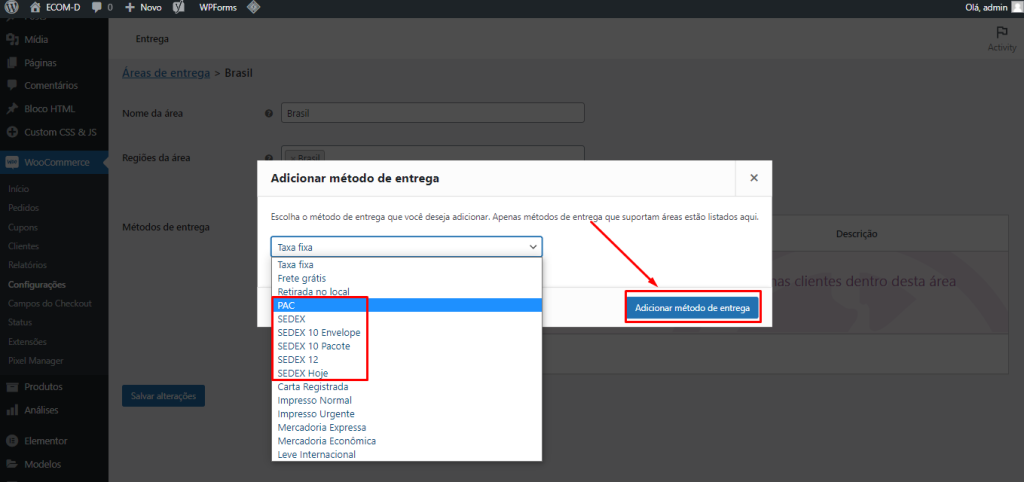This screenshot has width=1024, height=482.
Task: Go to WooCommerce Extensões
Action: 27,342
